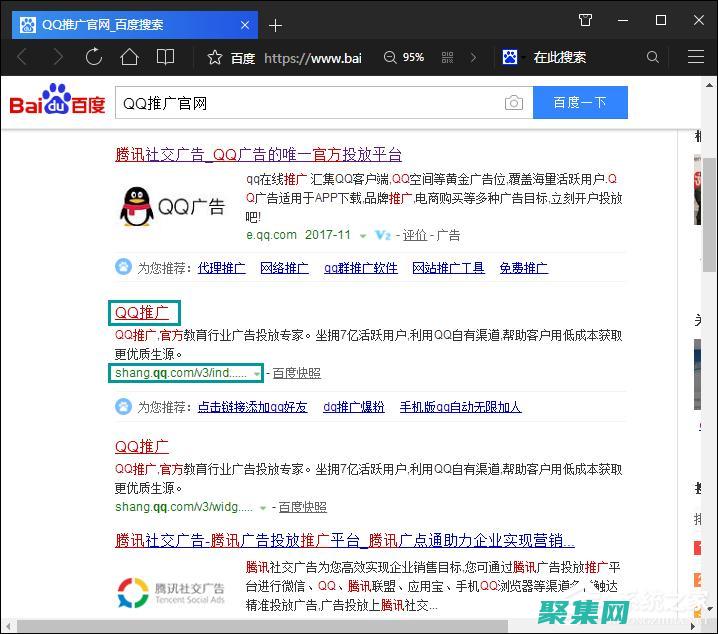Open the reading view book icon
Screen dimensions: 718x634
(x=165, y=57)
